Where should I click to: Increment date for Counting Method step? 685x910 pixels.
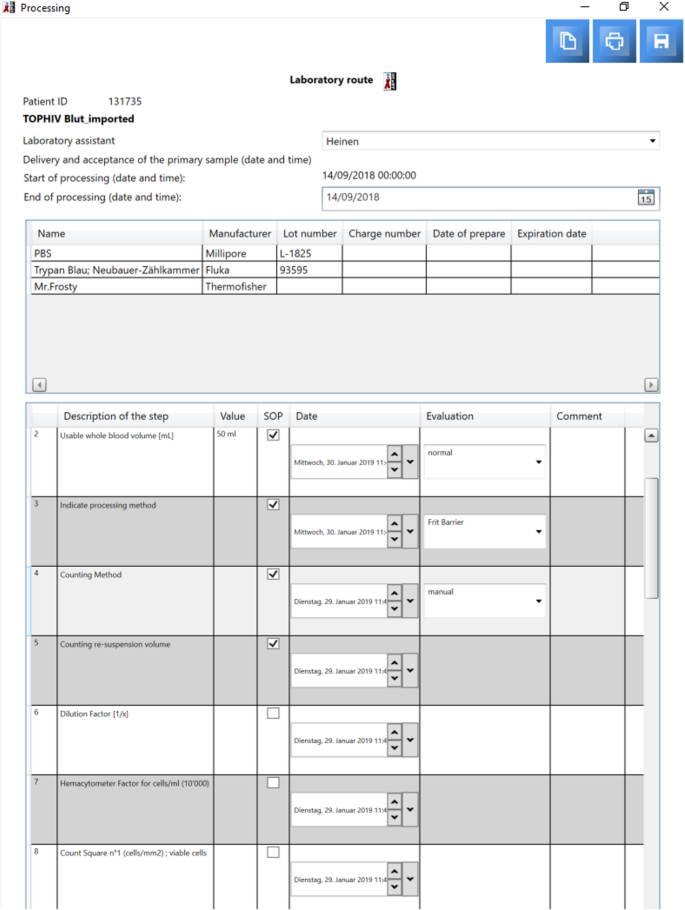395,593
